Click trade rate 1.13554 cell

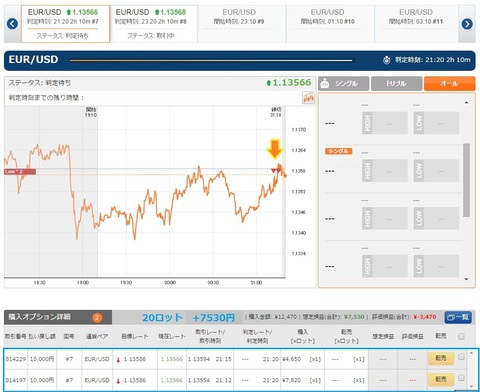(x=199, y=380)
